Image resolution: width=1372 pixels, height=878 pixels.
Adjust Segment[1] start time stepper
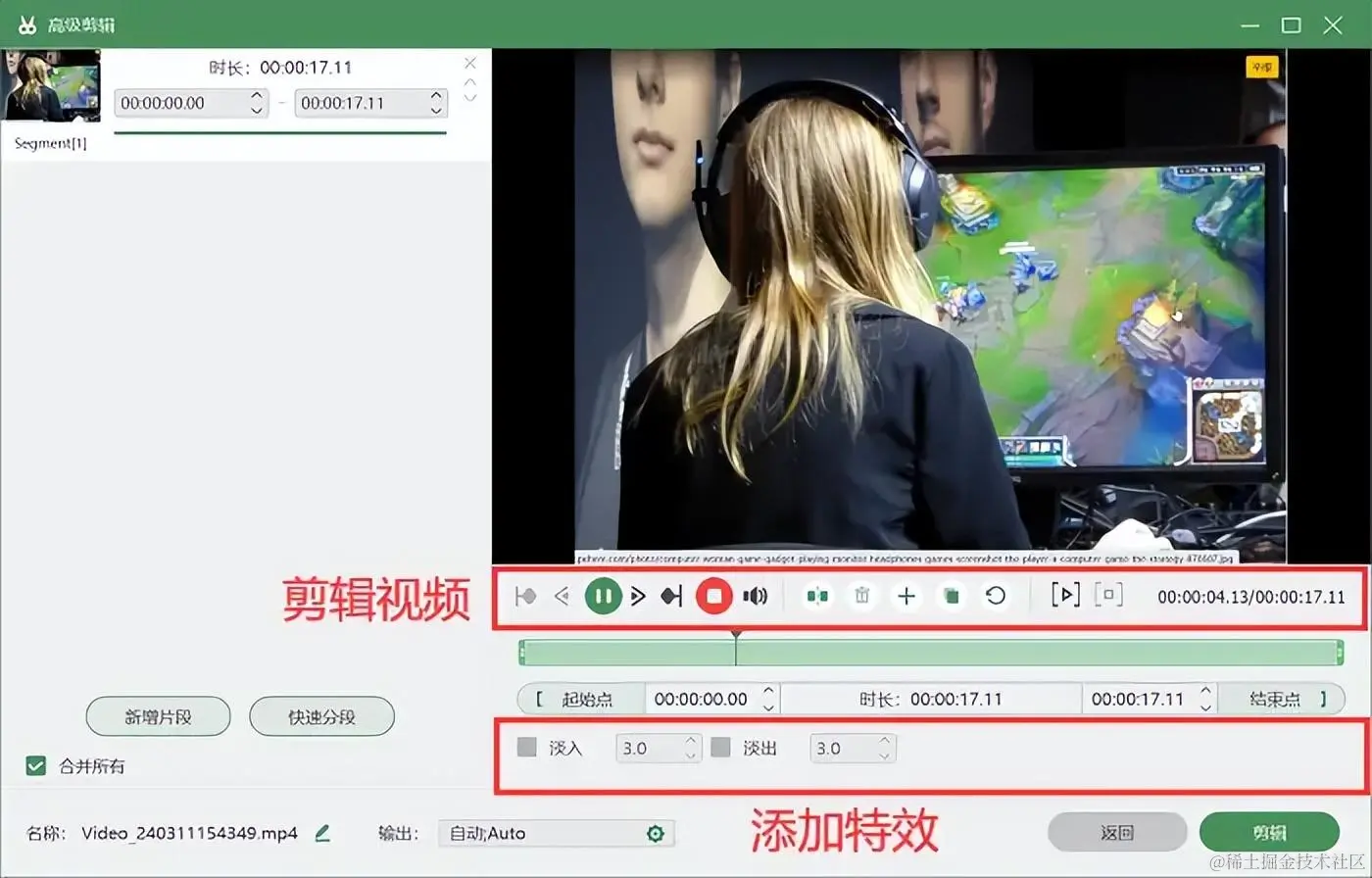(x=257, y=102)
